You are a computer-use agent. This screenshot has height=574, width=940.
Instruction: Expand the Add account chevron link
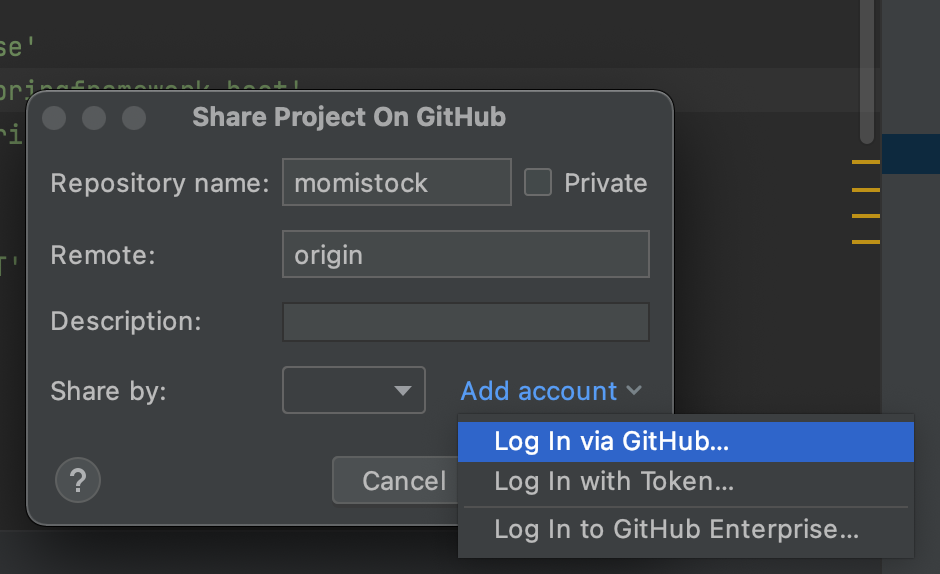tap(551, 391)
